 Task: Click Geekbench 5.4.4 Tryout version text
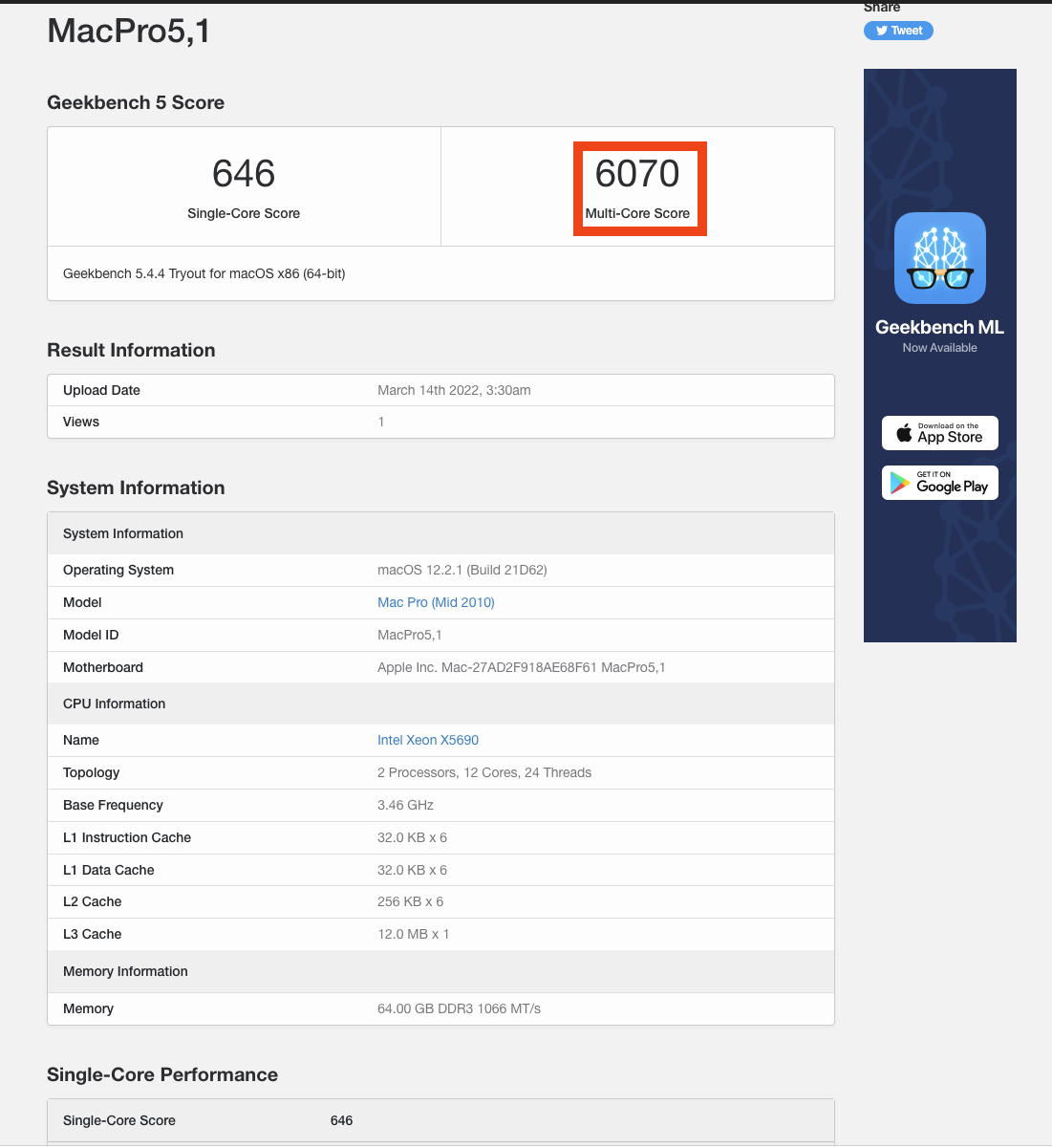[x=204, y=273]
